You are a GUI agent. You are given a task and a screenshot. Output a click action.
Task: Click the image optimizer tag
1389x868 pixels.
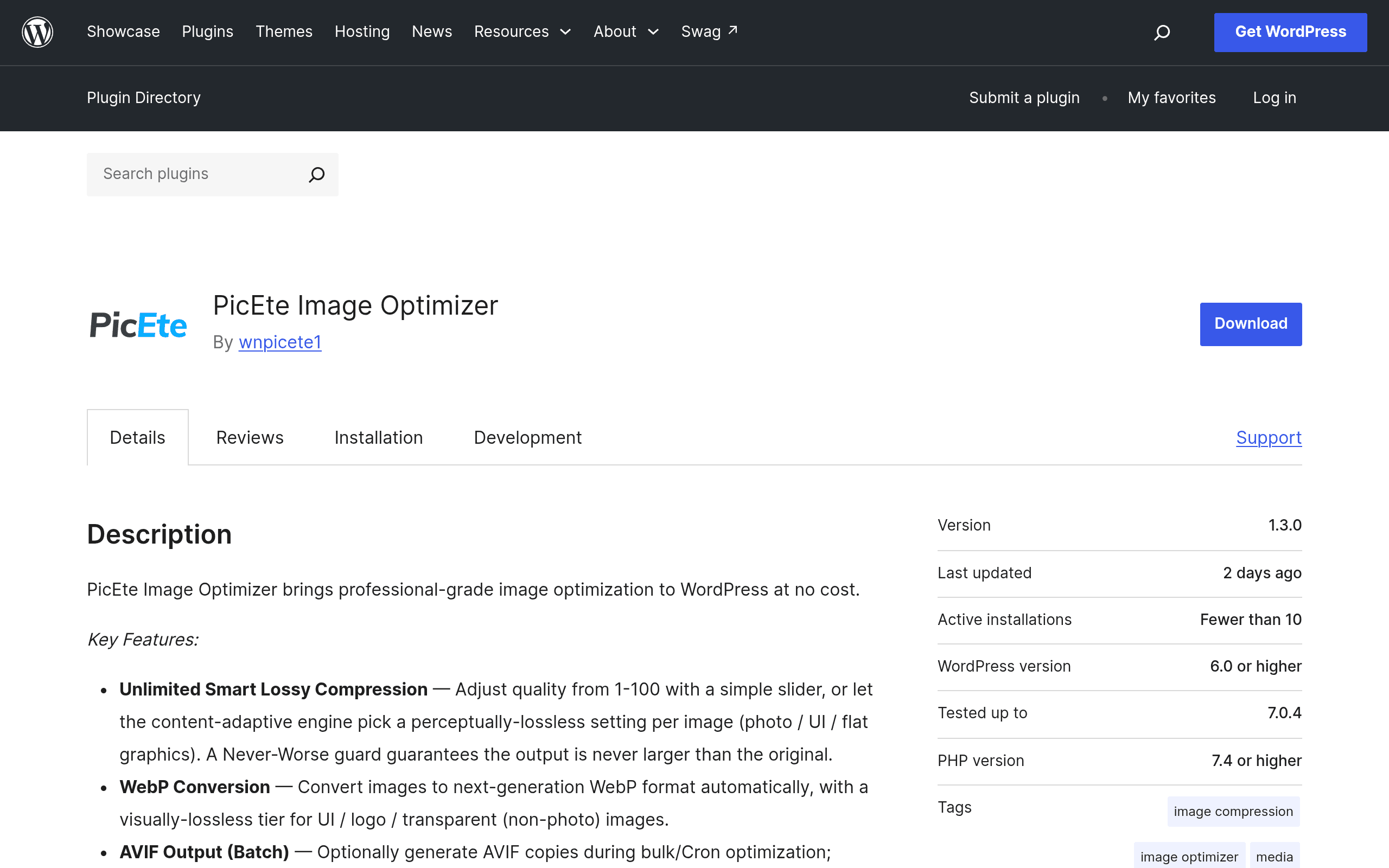click(x=1189, y=856)
